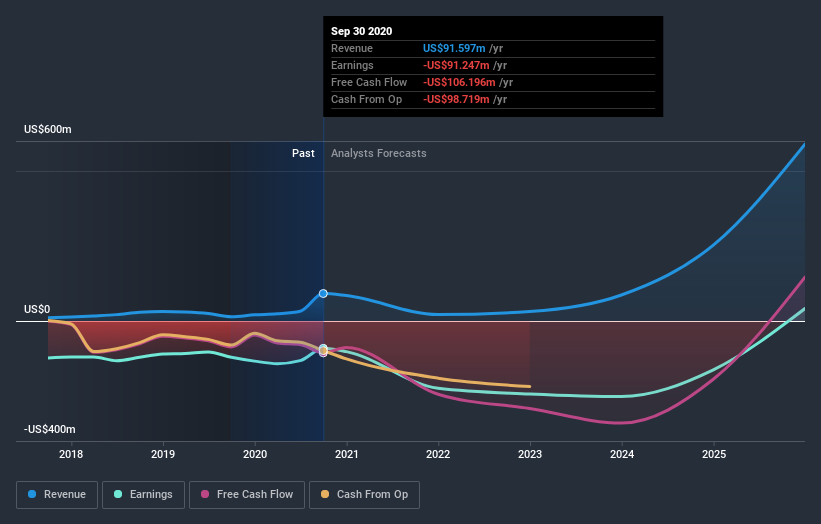Image resolution: width=821 pixels, height=524 pixels.
Task: Click the Earnings row label in tooltip
Action: pos(352,65)
